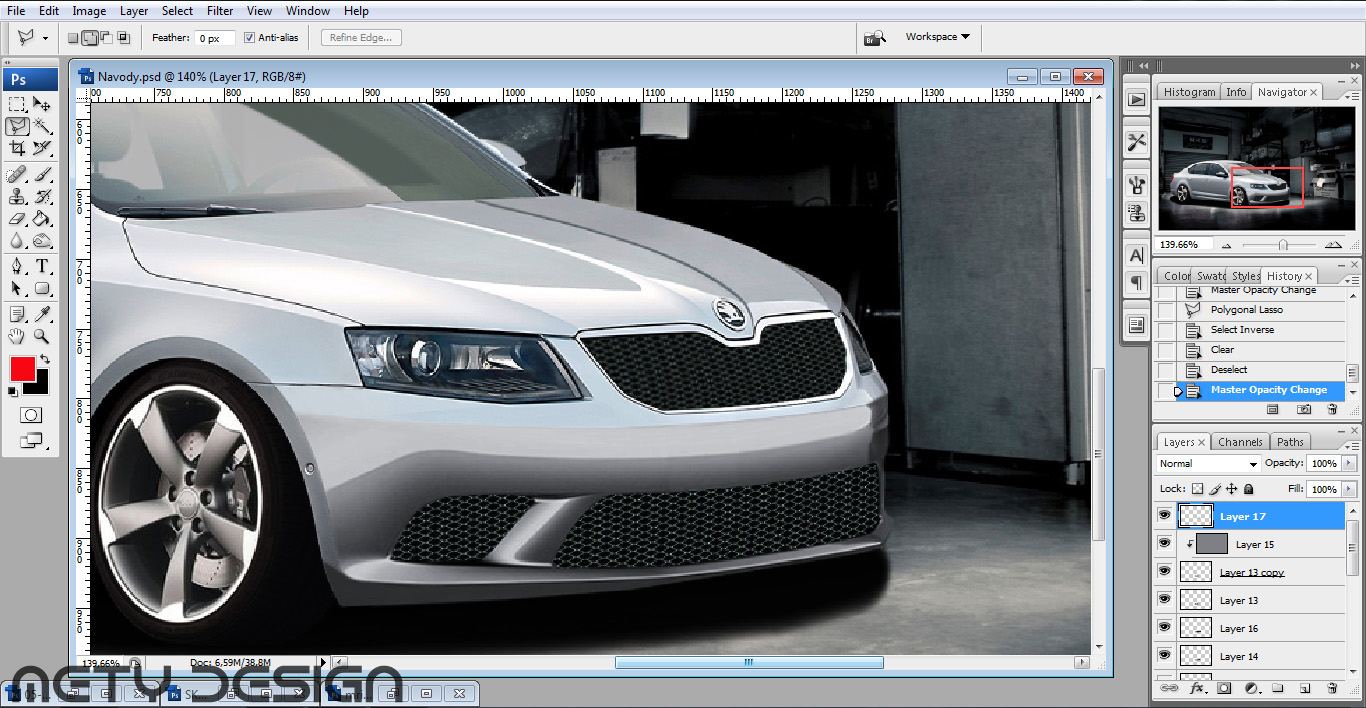The height and width of the screenshot is (708, 1366).
Task: Open the Character panel icon
Action: 1136,255
